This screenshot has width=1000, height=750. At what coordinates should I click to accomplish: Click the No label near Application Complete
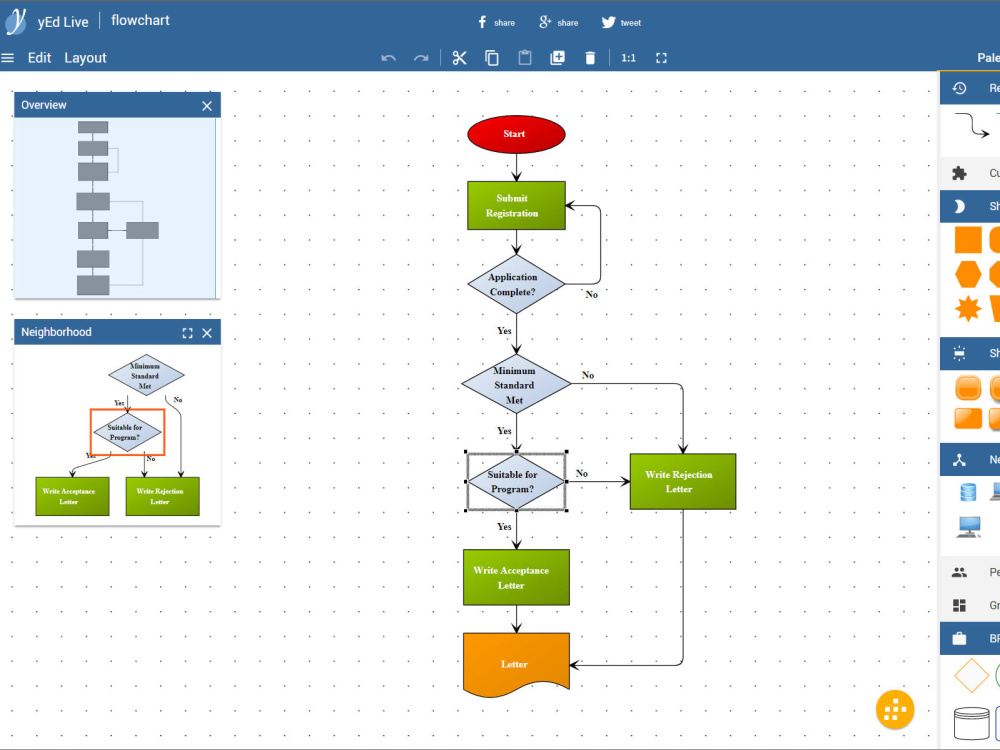coord(591,295)
